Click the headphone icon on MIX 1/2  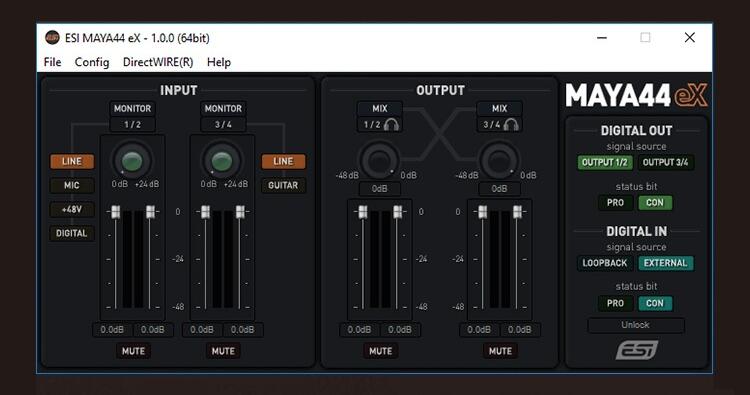click(391, 125)
